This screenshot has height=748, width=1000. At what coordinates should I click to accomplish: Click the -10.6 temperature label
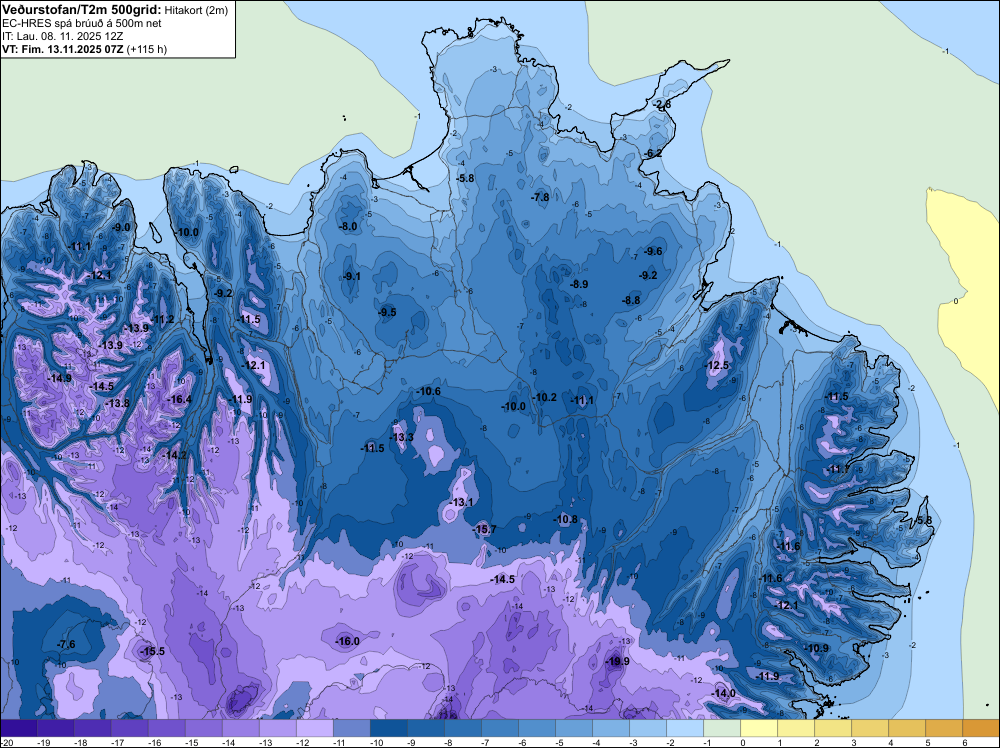[428, 391]
